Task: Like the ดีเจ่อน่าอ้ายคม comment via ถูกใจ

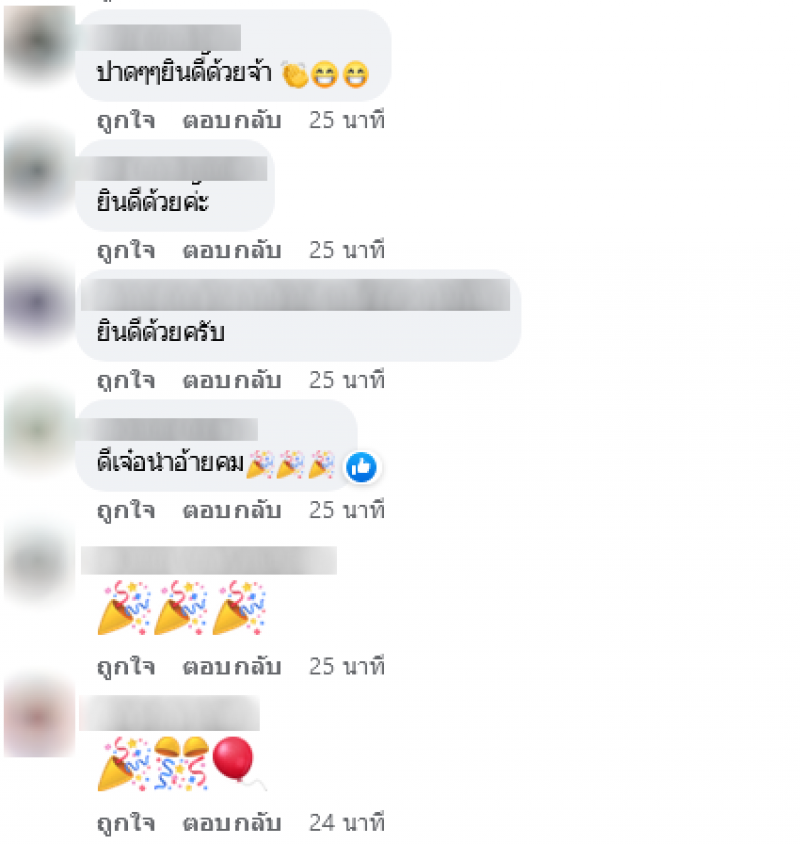Action: 126,510
